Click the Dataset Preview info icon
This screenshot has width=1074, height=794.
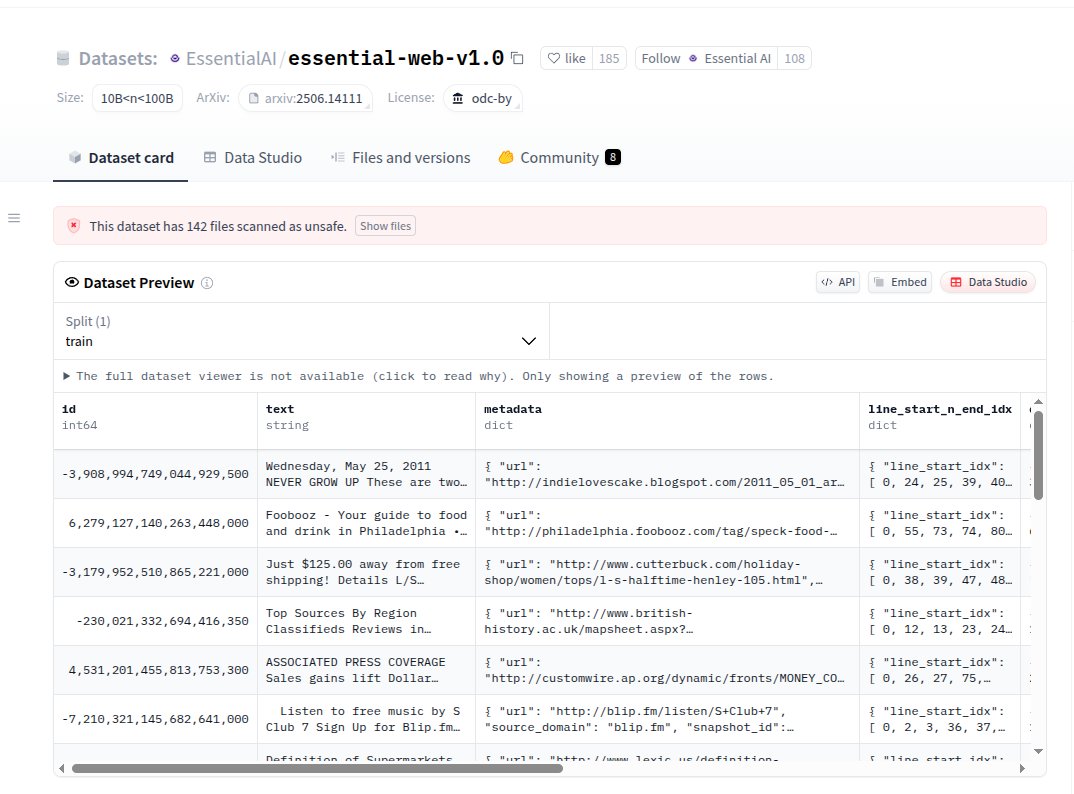pos(207,283)
